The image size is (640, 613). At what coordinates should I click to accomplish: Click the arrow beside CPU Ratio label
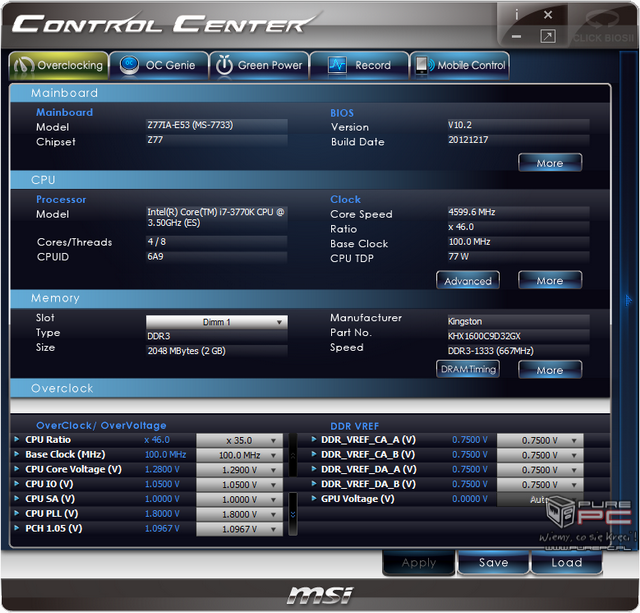[17, 439]
